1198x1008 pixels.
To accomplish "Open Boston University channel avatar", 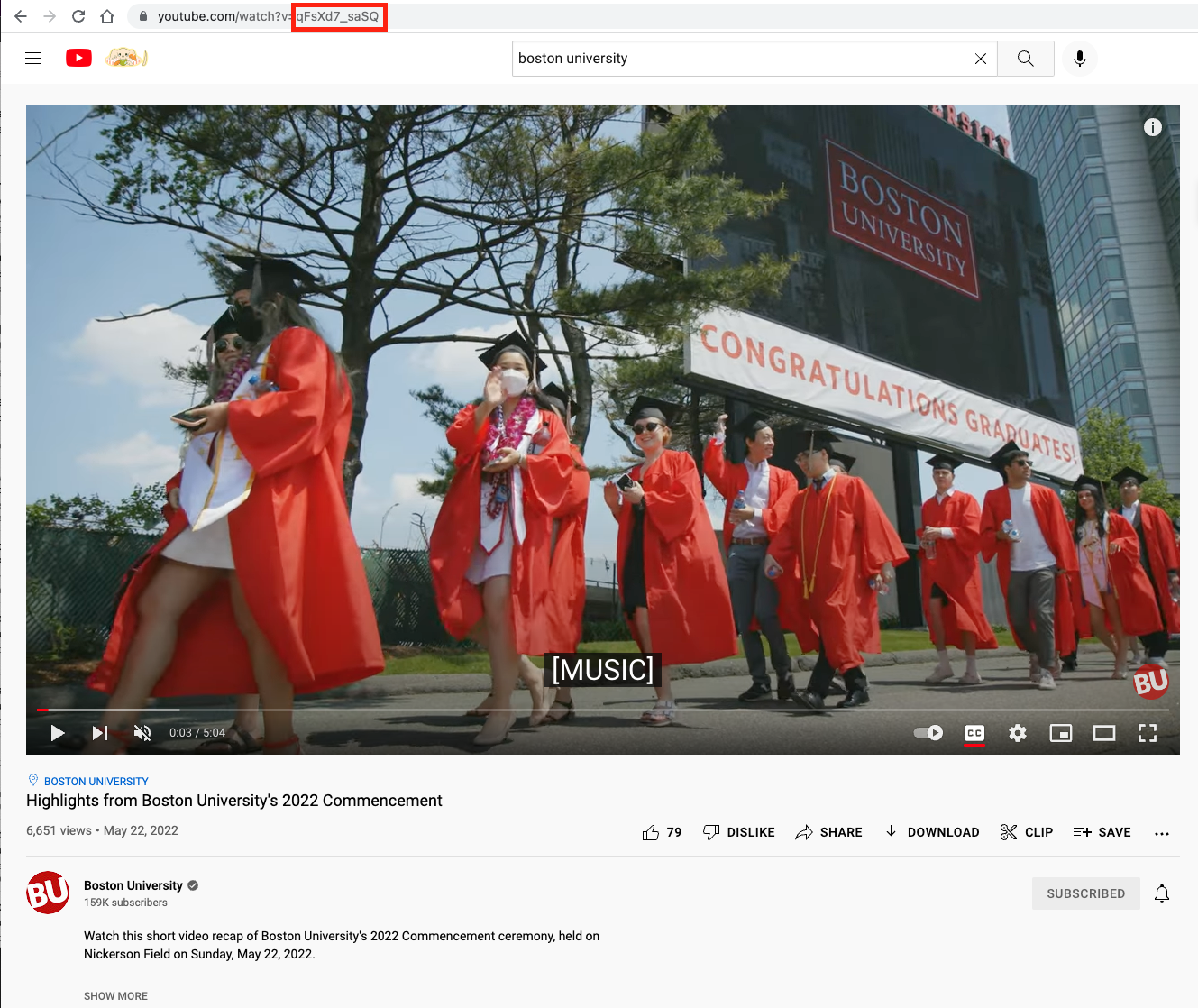I will point(48,893).
